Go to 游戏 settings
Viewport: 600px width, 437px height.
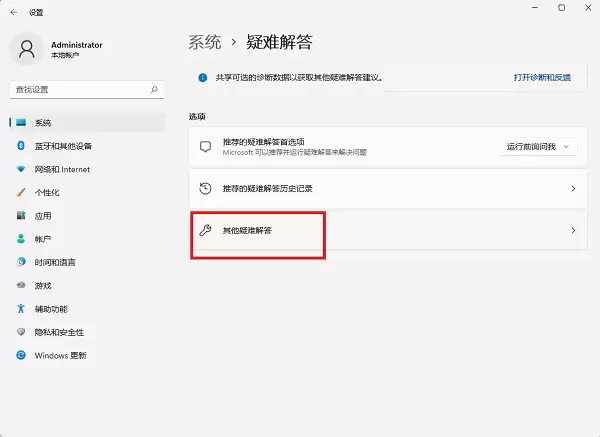43,285
